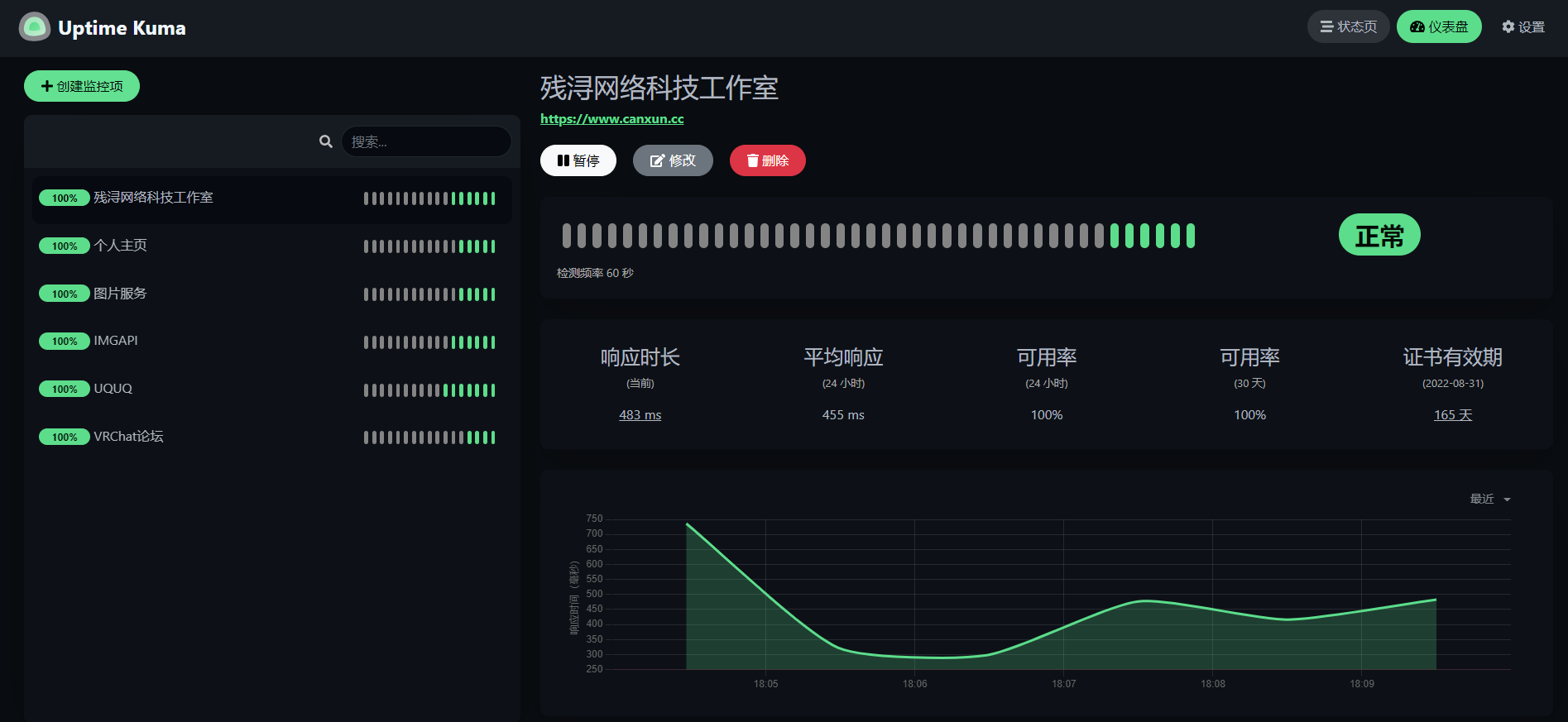Click the 响应时长 label
The height and width of the screenshot is (722, 1568).
point(640,357)
